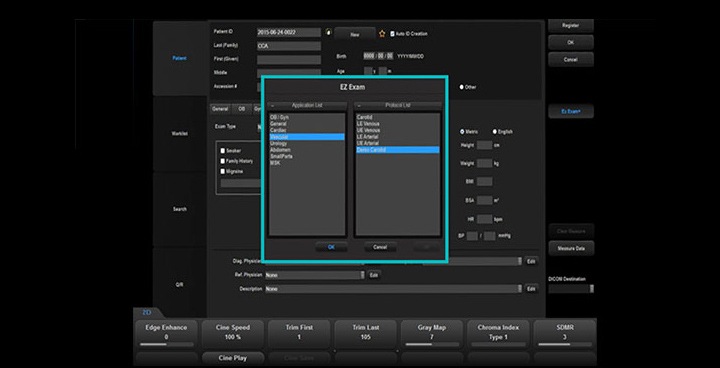Click the Trim Last control

point(366,335)
